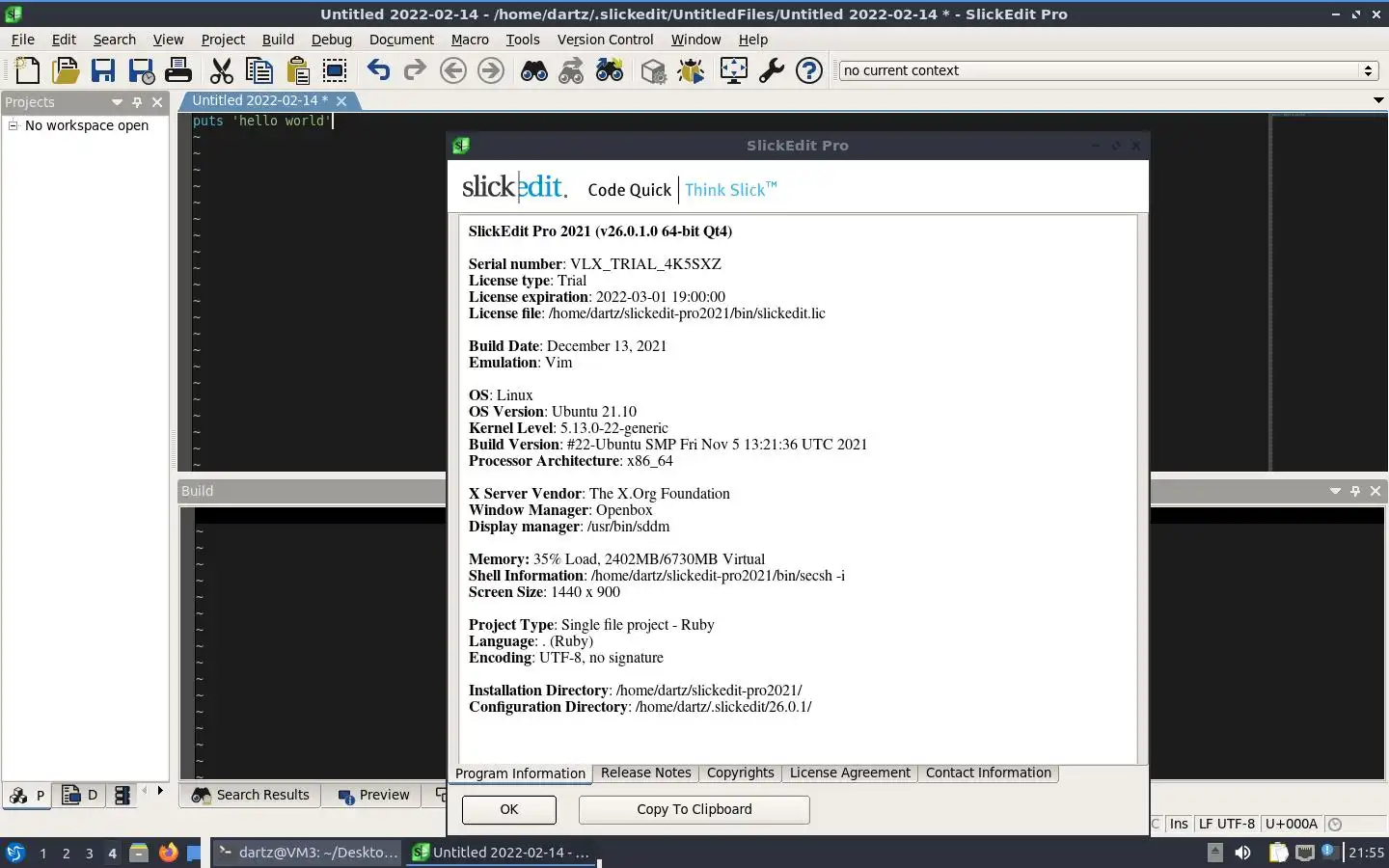Click the Copy toolbar icon

click(x=259, y=70)
